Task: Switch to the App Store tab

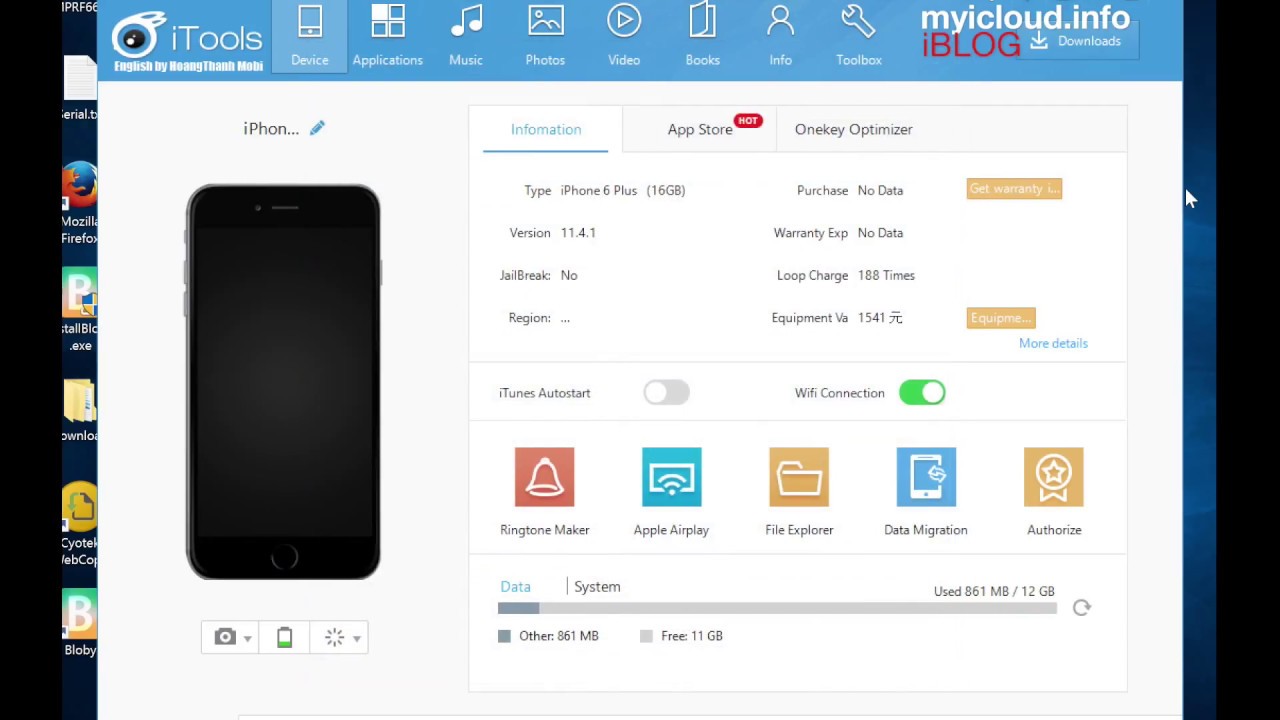Action: click(x=700, y=129)
